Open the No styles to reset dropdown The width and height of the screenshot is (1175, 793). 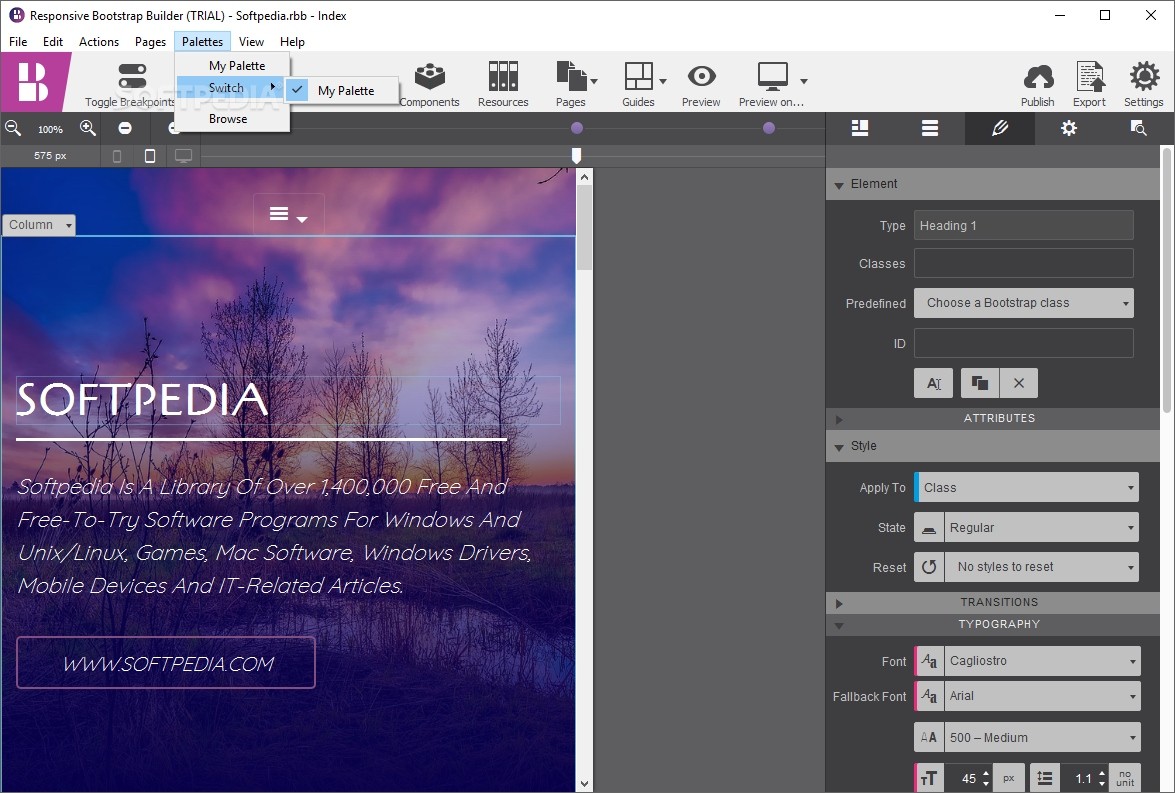click(x=1042, y=567)
